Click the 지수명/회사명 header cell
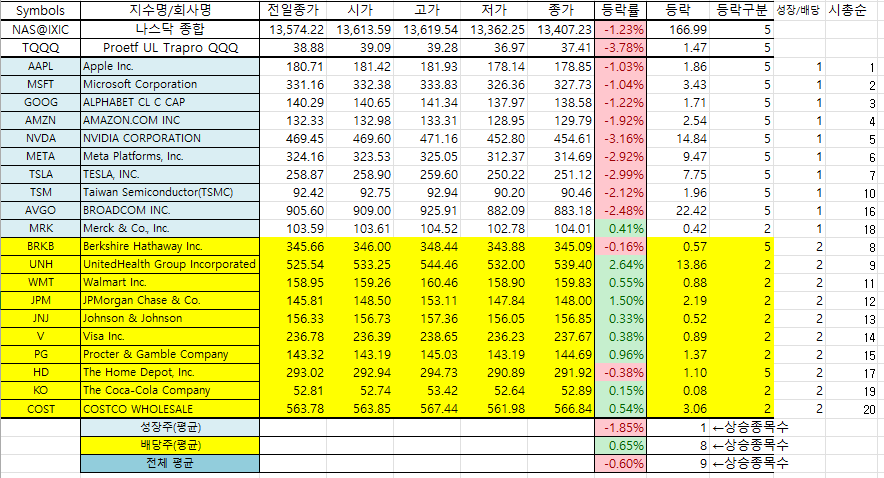Screen dimensions: 884x478 (x=170, y=11)
